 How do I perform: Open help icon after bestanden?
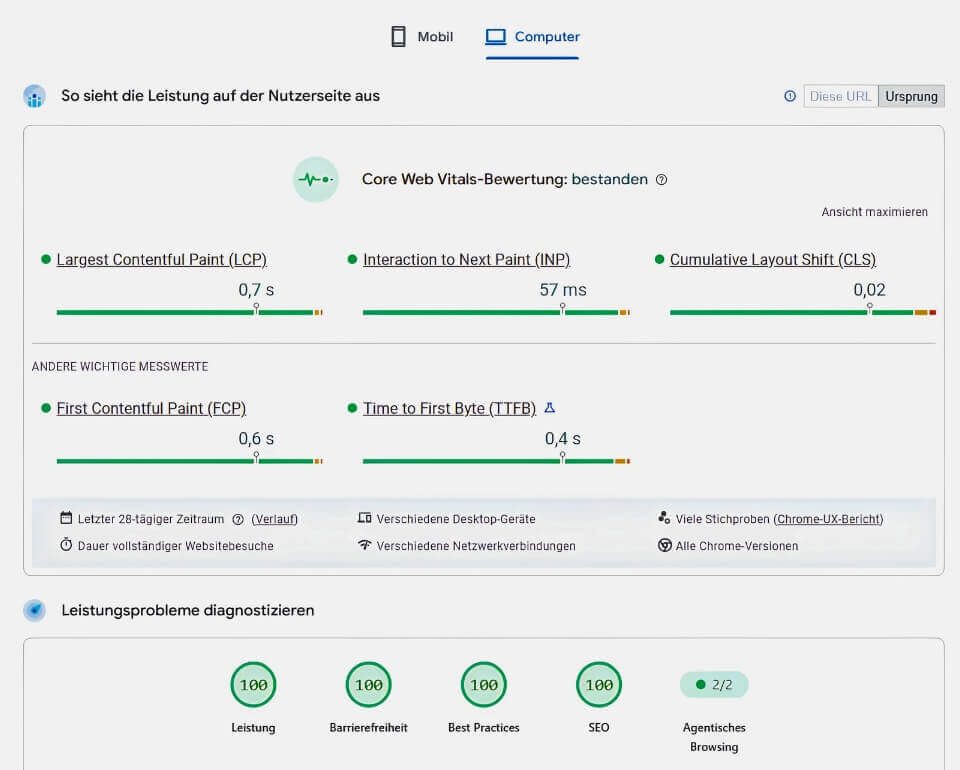point(661,179)
